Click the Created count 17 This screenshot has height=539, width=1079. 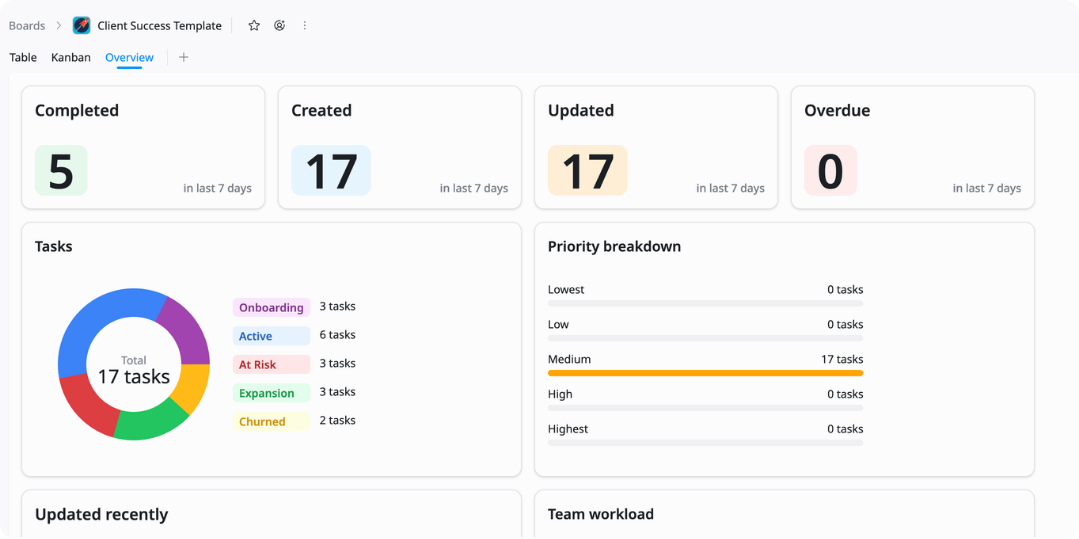(331, 171)
